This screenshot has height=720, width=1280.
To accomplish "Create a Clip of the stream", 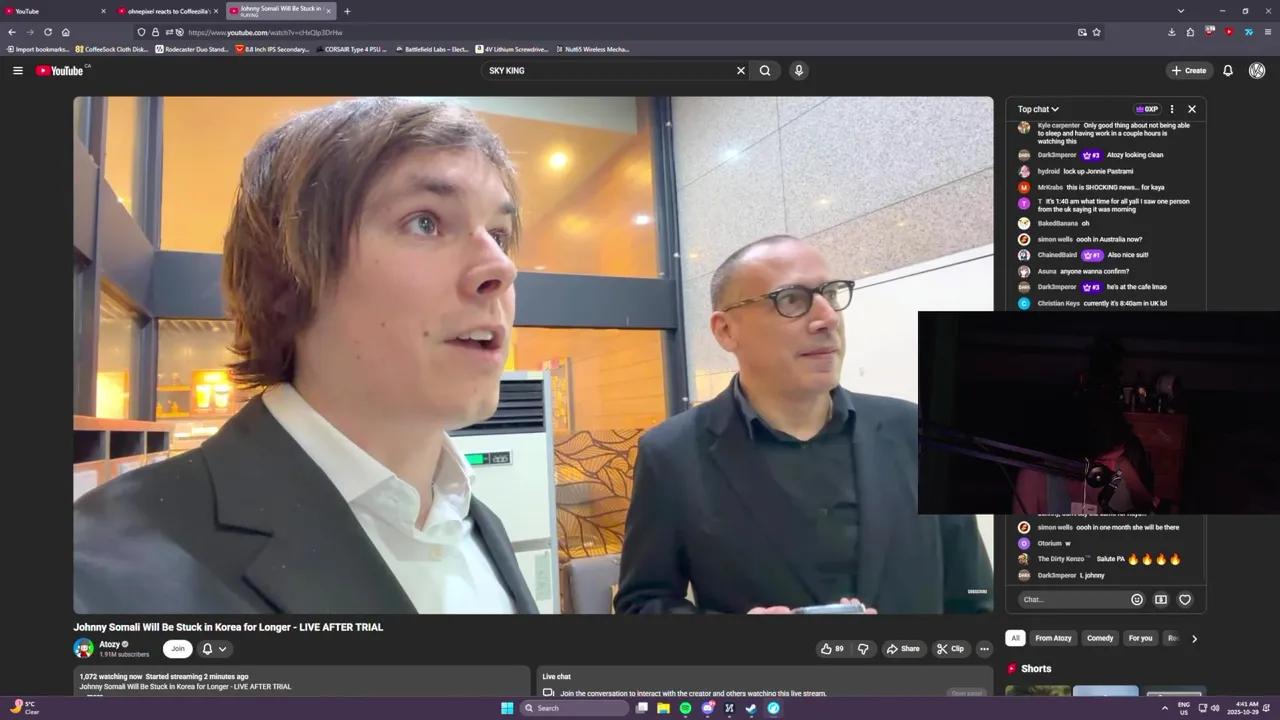I will 951,648.
